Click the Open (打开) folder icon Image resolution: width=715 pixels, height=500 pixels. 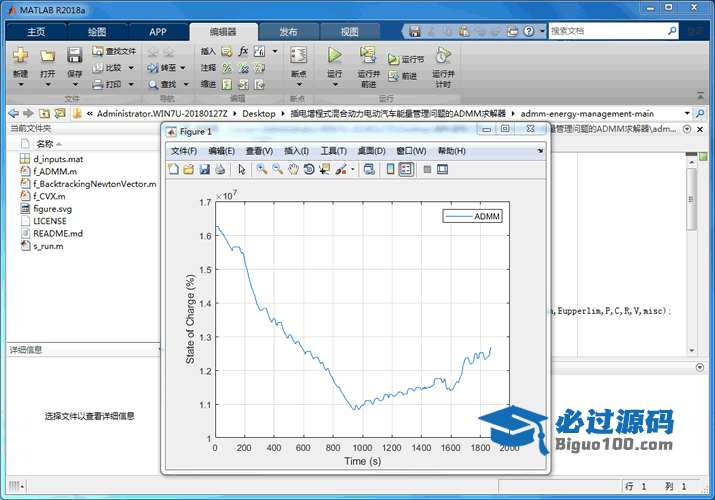pos(47,56)
